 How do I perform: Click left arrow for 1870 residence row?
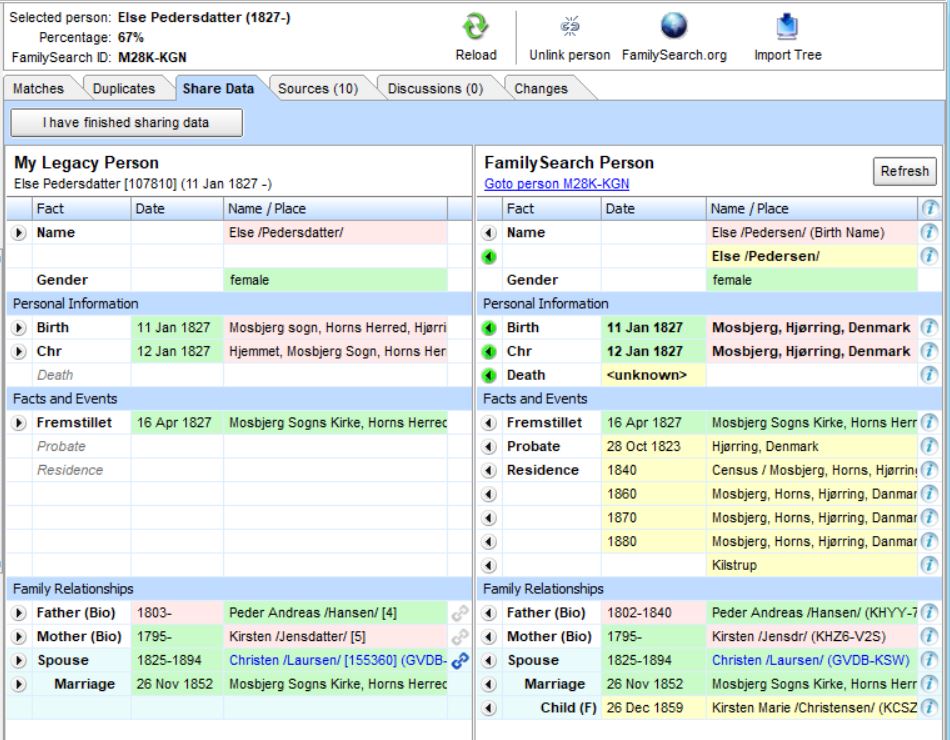click(489, 518)
